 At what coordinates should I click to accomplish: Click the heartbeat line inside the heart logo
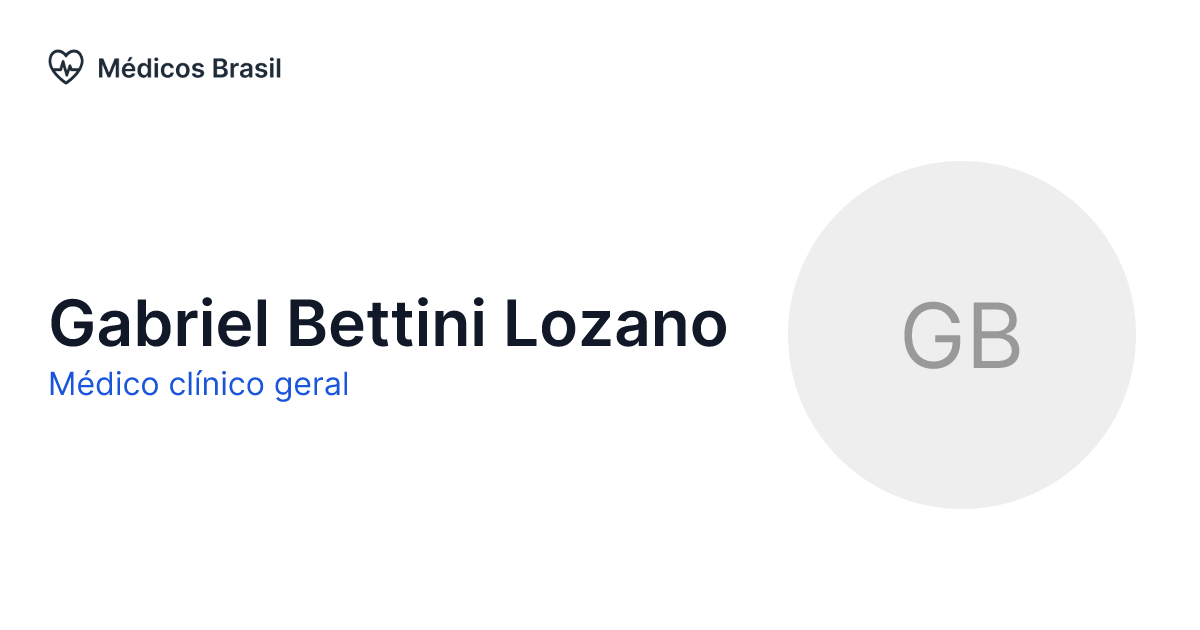[66, 68]
